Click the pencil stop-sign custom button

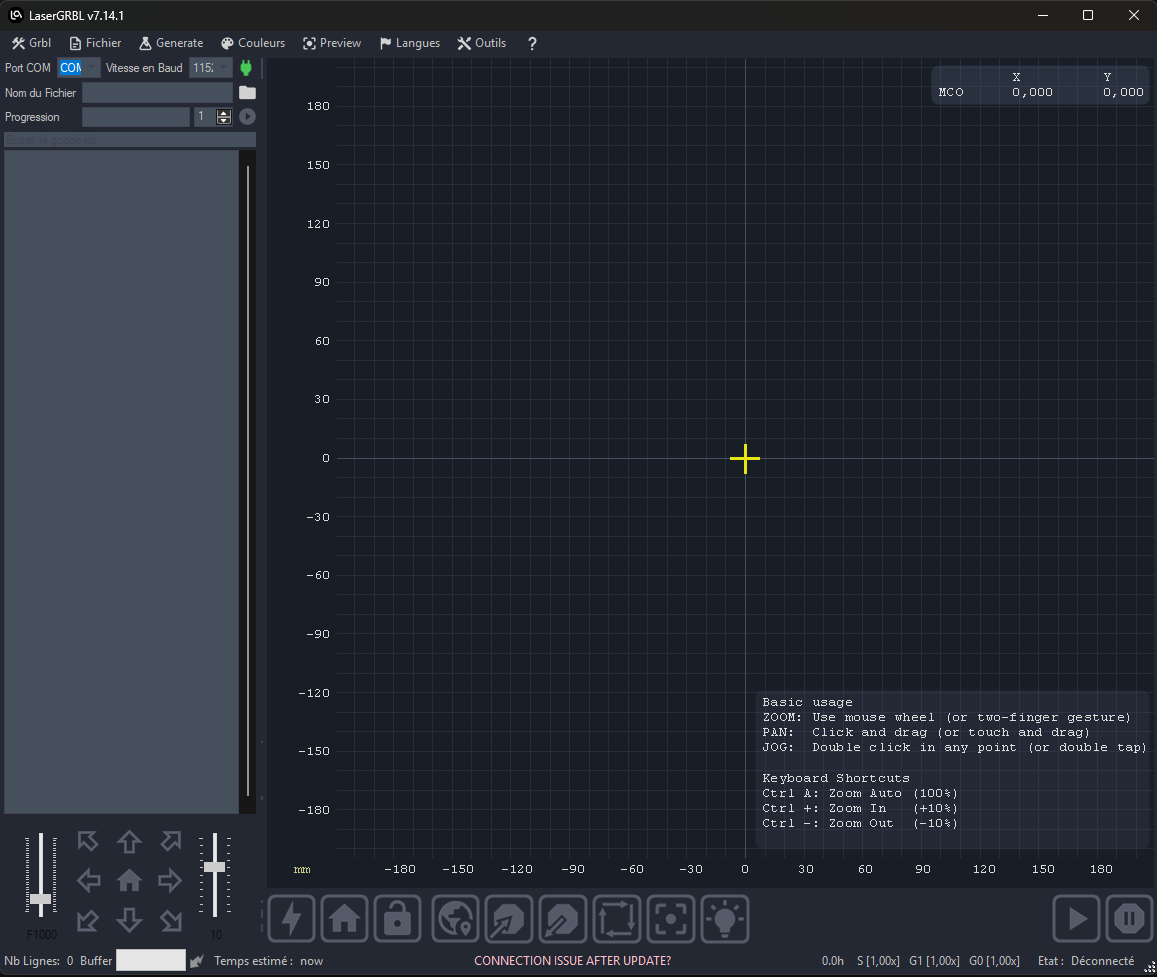pos(562,919)
